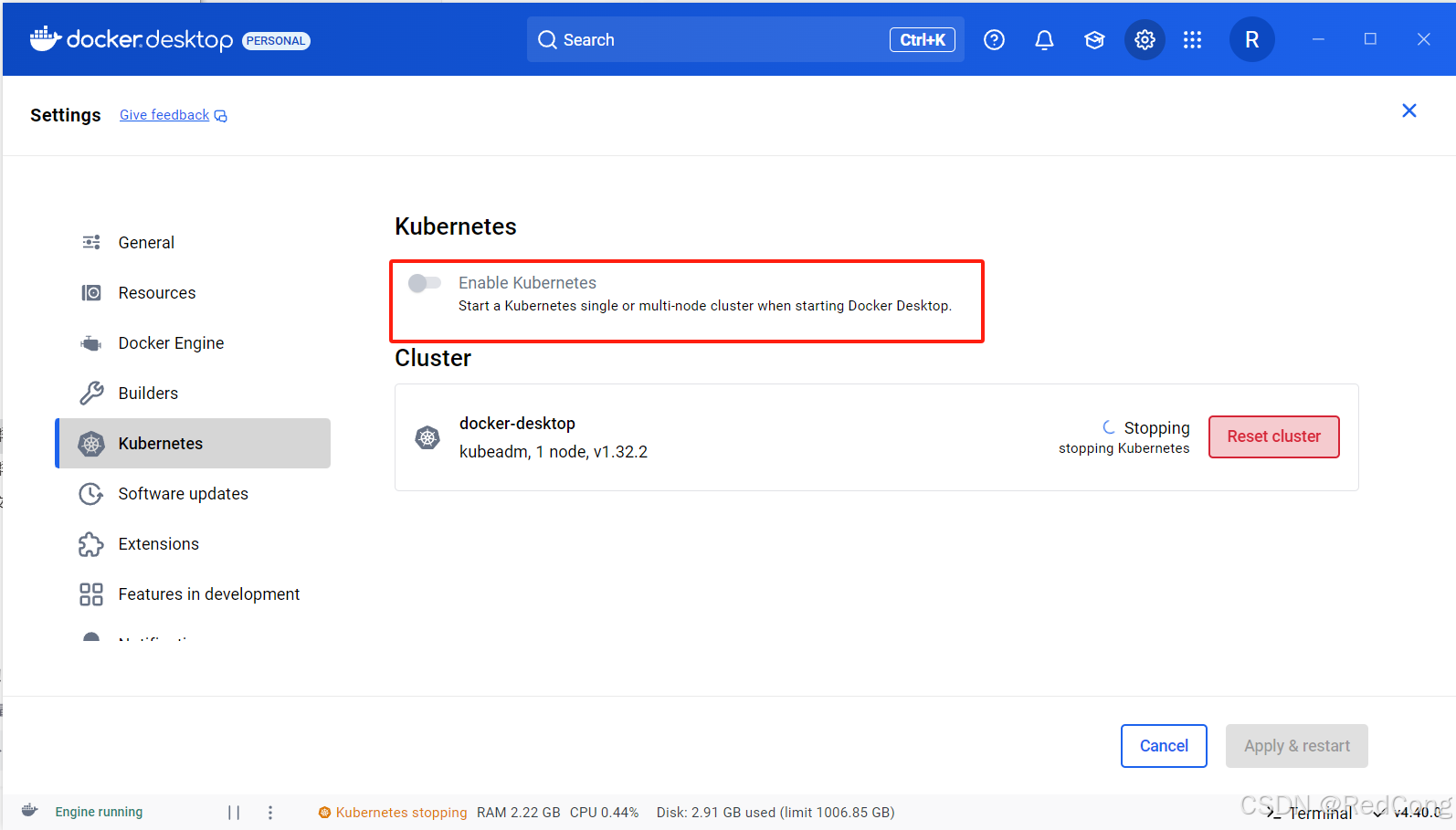The image size is (1456, 830).
Task: Pause the engine with the pause icon
Action: click(234, 812)
